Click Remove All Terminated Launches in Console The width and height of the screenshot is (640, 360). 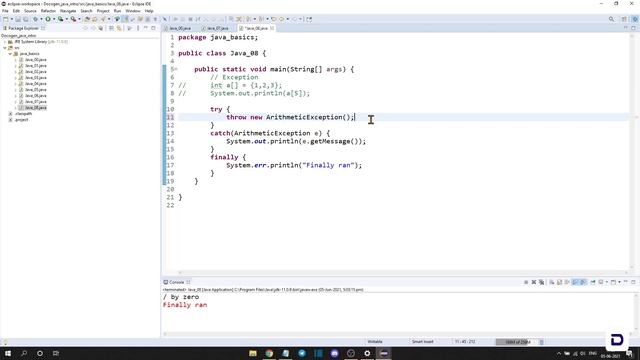point(542,282)
